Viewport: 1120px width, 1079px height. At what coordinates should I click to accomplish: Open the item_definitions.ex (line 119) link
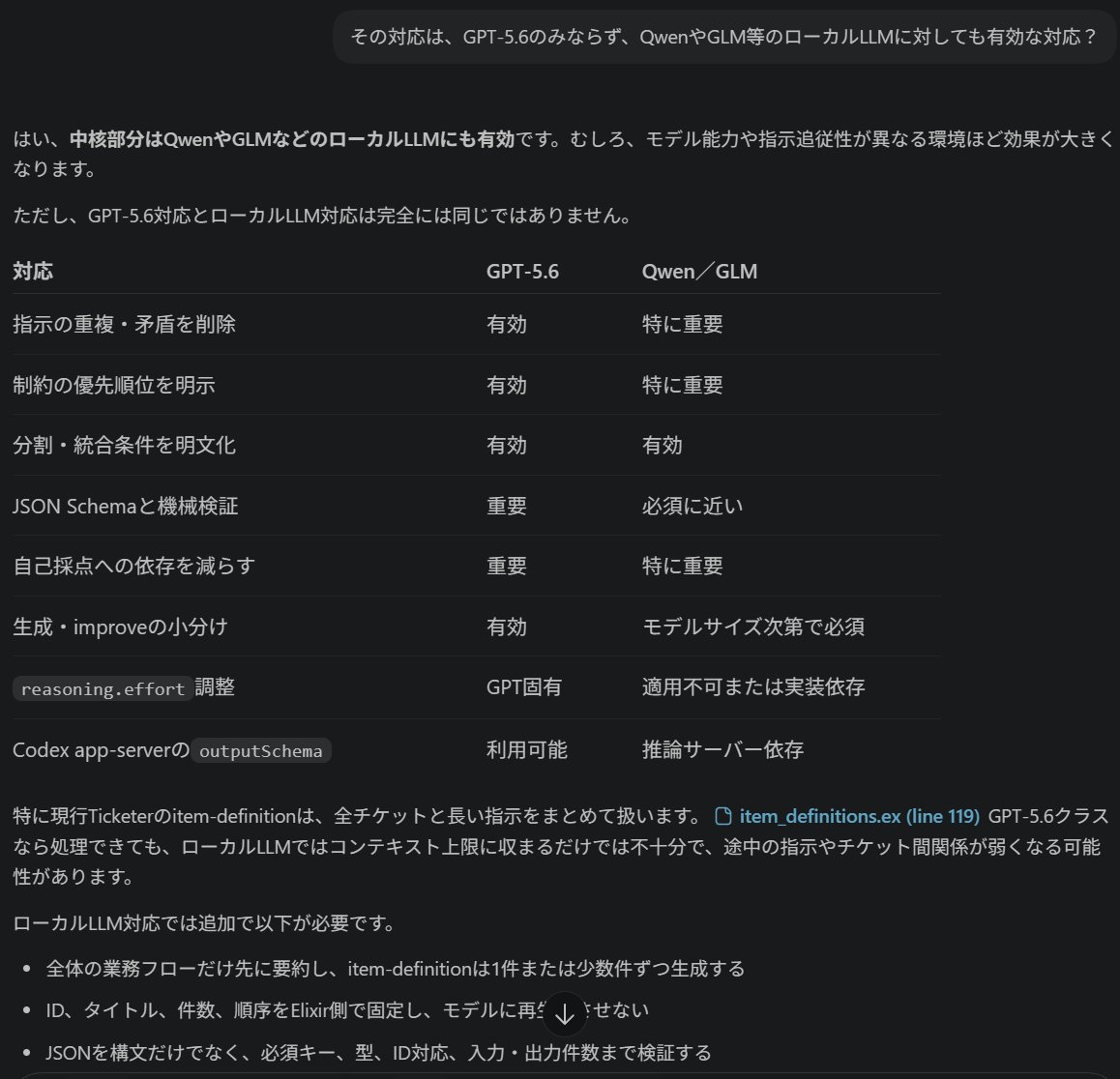tap(859, 815)
